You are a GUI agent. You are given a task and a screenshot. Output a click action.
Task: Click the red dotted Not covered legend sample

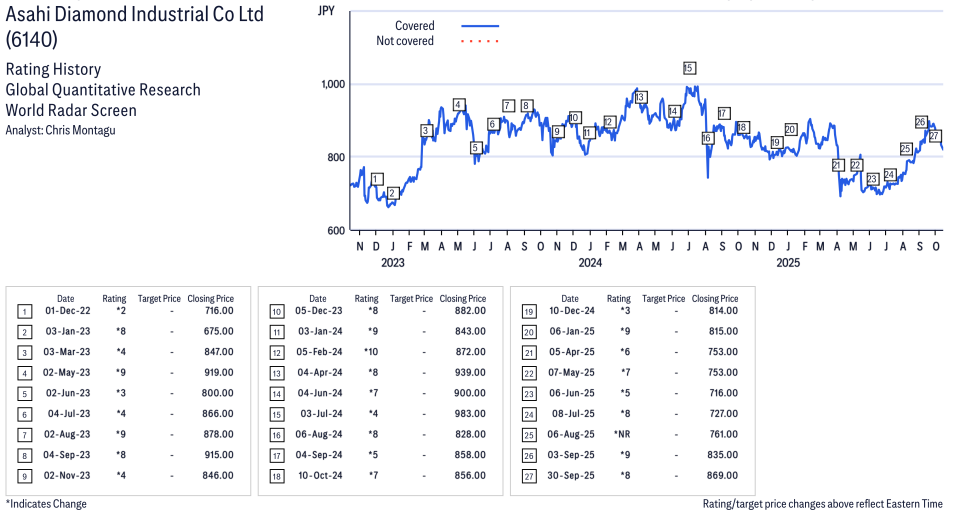[x=480, y=41]
